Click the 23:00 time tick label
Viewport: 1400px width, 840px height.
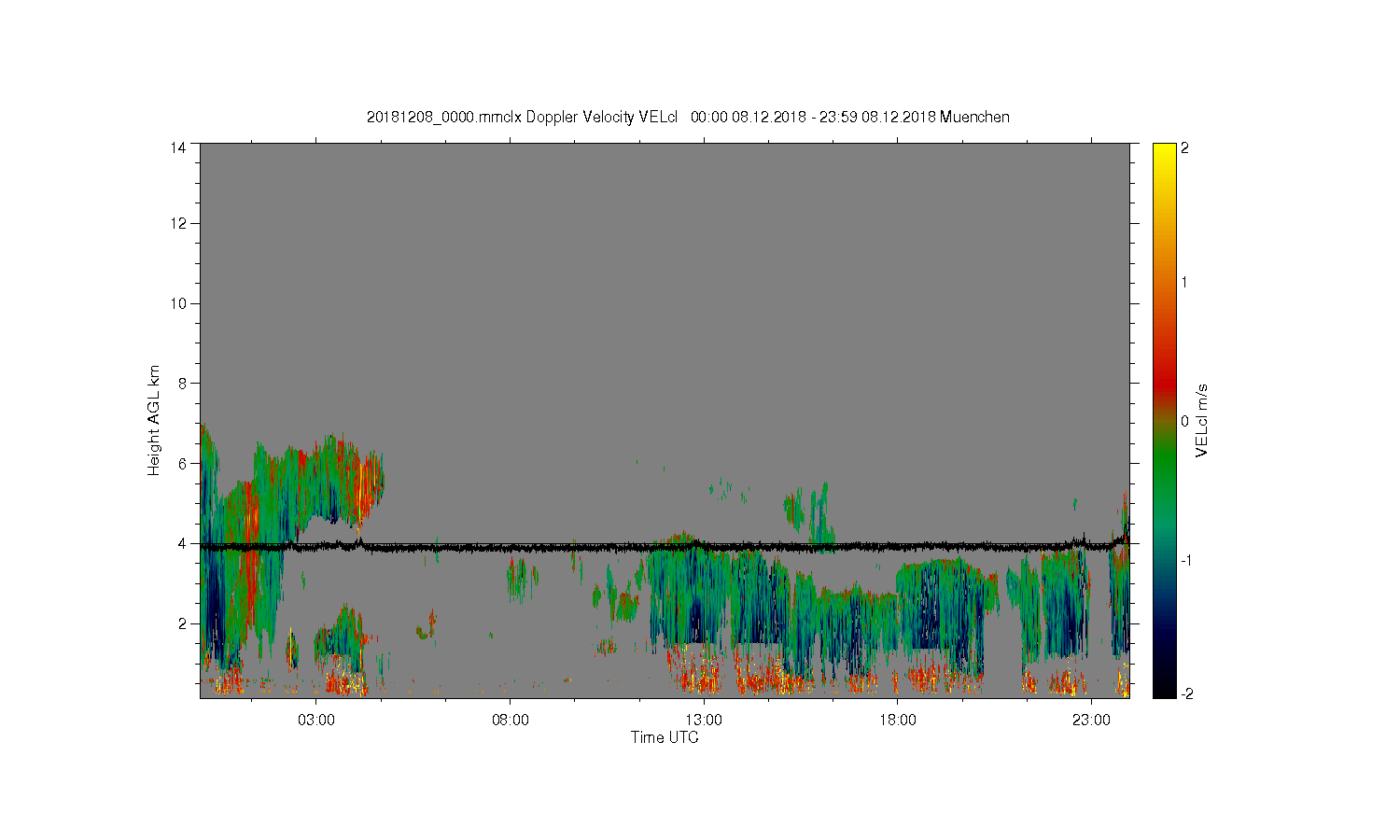(1091, 721)
